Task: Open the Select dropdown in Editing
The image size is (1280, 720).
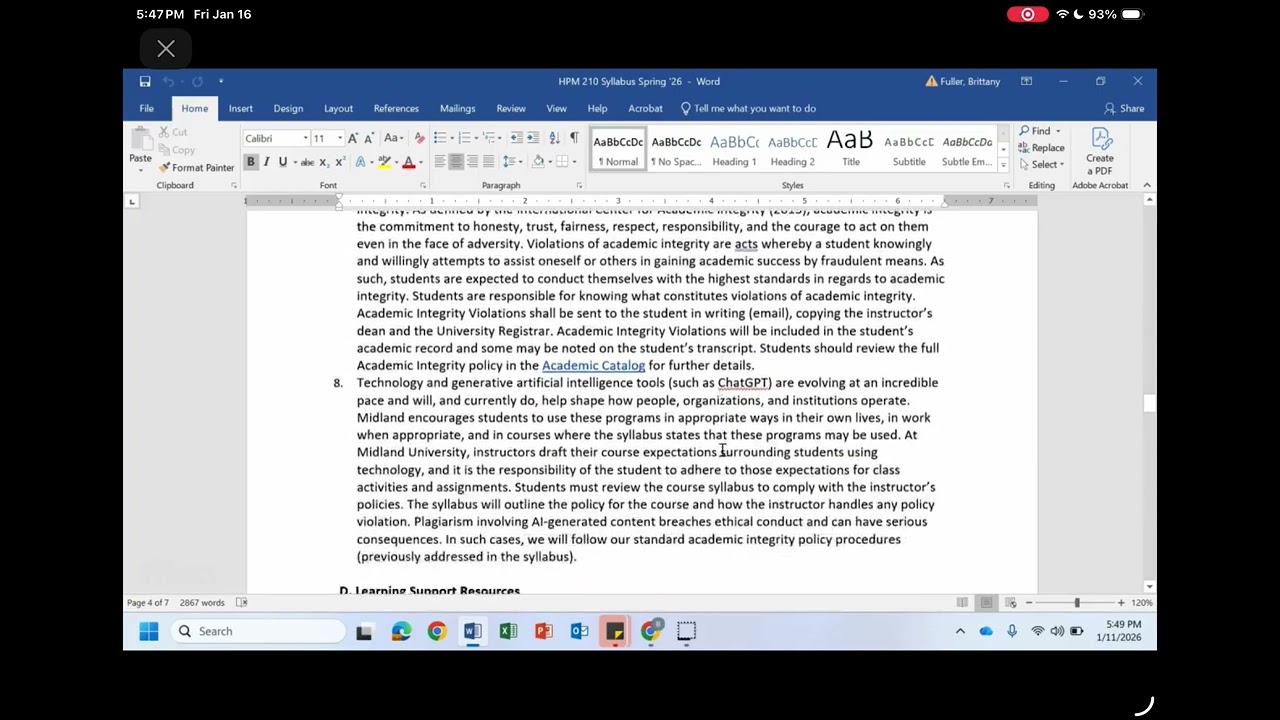Action: coord(1042,165)
